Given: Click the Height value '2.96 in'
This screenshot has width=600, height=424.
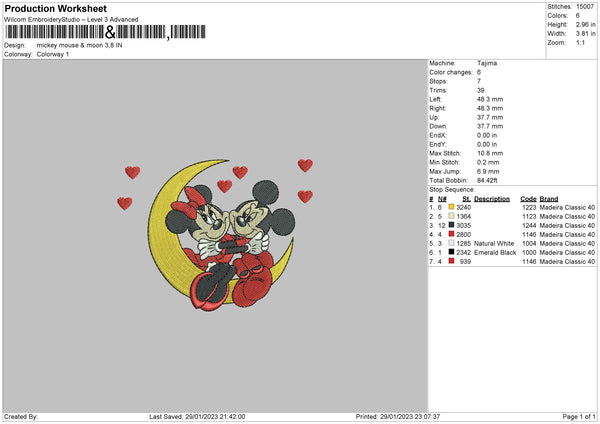Looking at the screenshot, I should pyautogui.click(x=585, y=24).
